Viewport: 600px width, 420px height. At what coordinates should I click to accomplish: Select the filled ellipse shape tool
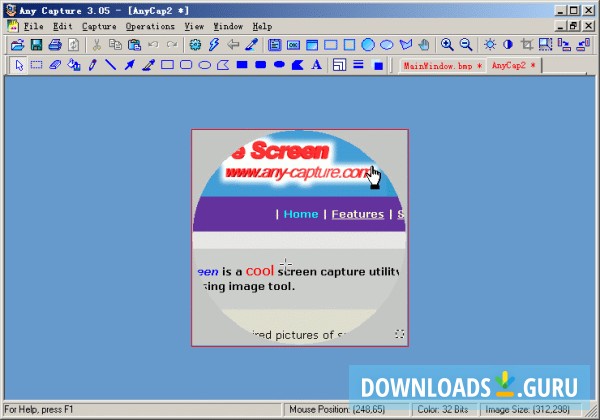point(279,65)
